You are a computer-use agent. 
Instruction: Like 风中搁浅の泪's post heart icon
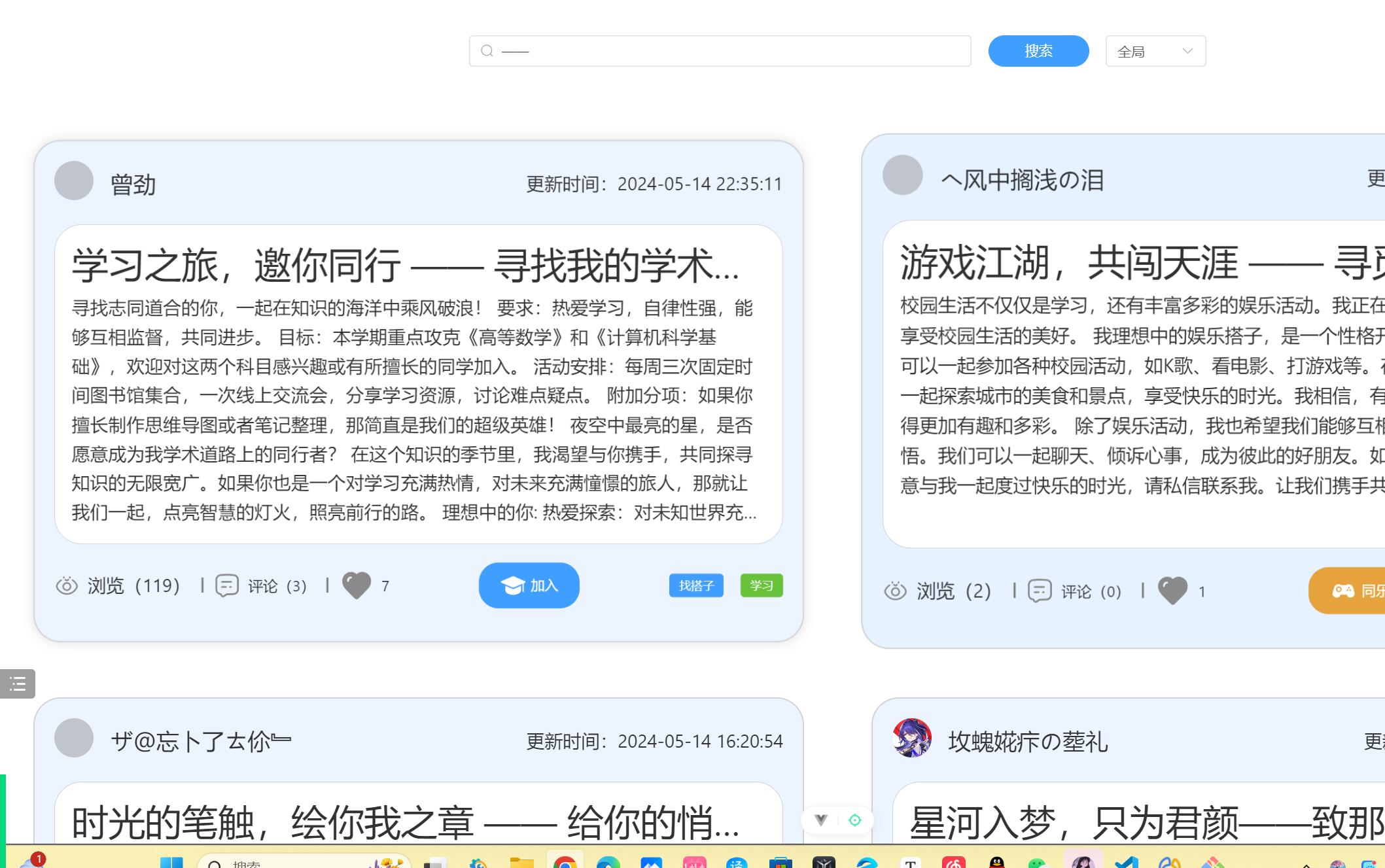click(1172, 591)
